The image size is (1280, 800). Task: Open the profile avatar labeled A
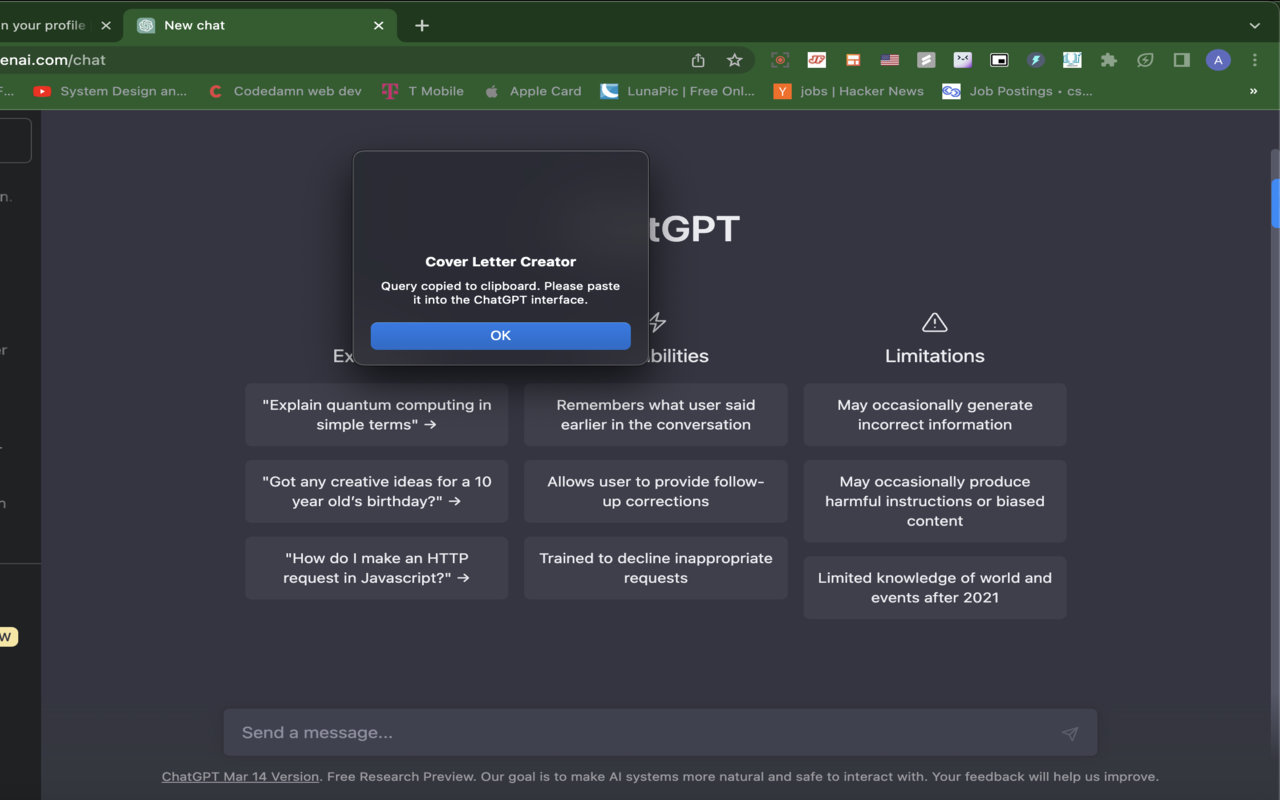click(1218, 60)
